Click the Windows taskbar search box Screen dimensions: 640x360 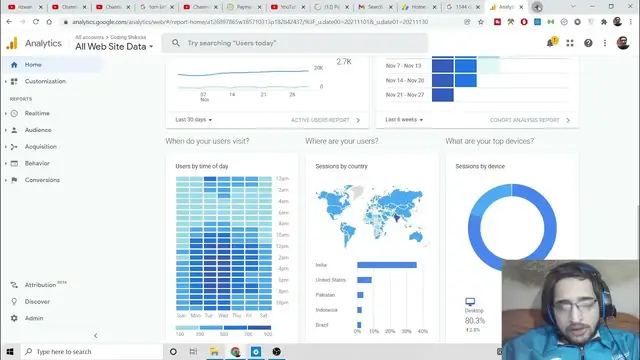91,351
